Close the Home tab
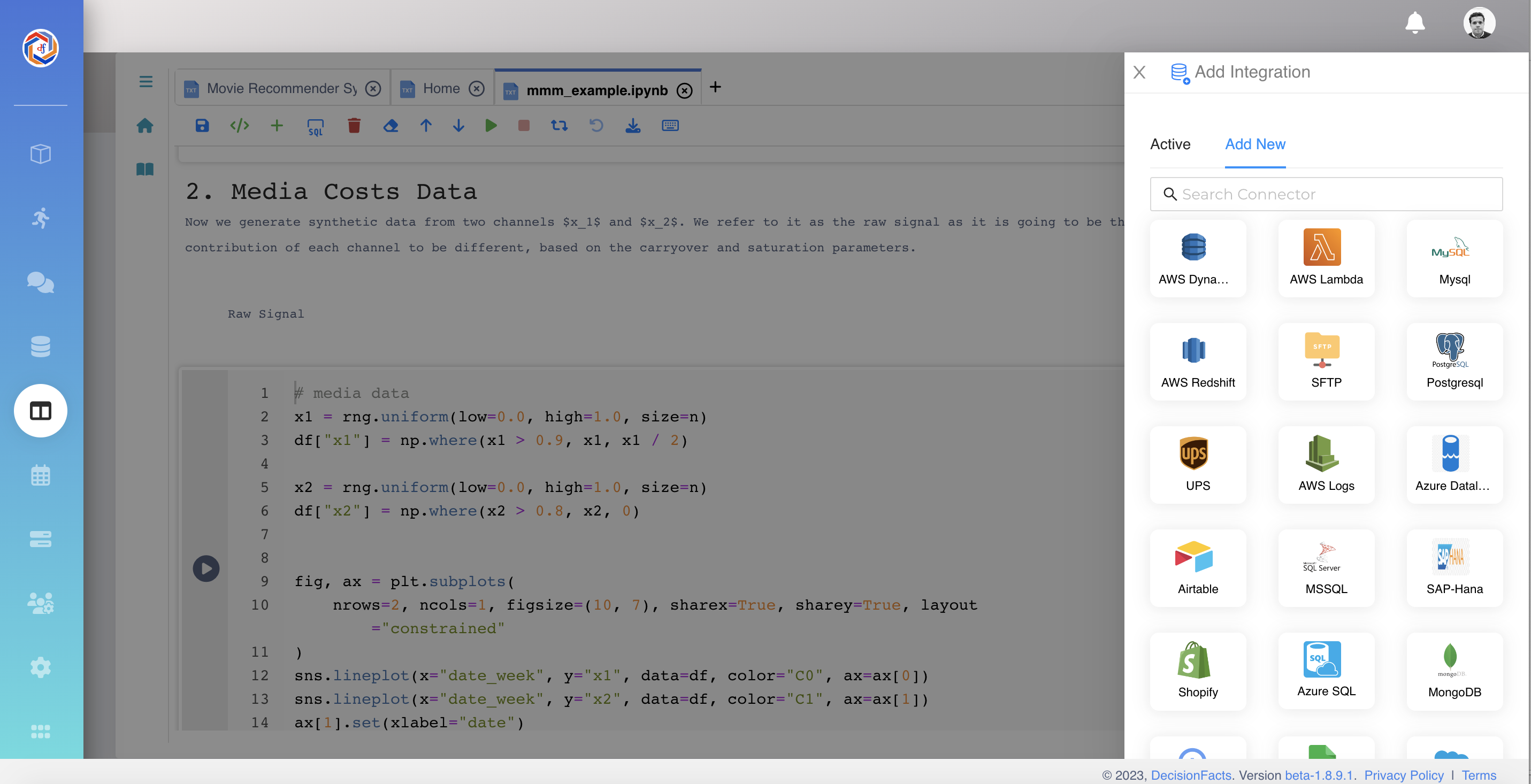Screen dimensions: 1531x784 [x=476, y=88]
